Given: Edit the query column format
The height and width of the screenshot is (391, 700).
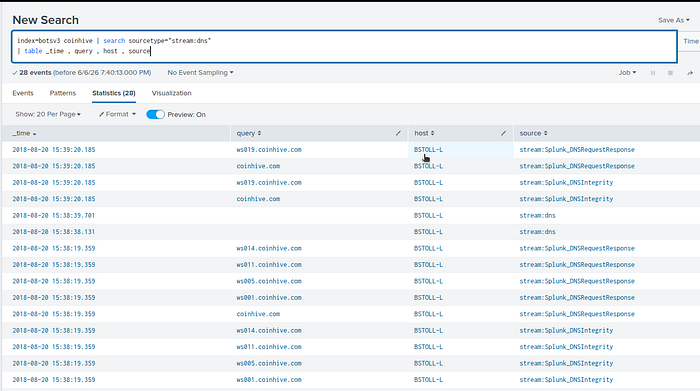Looking at the screenshot, I should (x=398, y=133).
